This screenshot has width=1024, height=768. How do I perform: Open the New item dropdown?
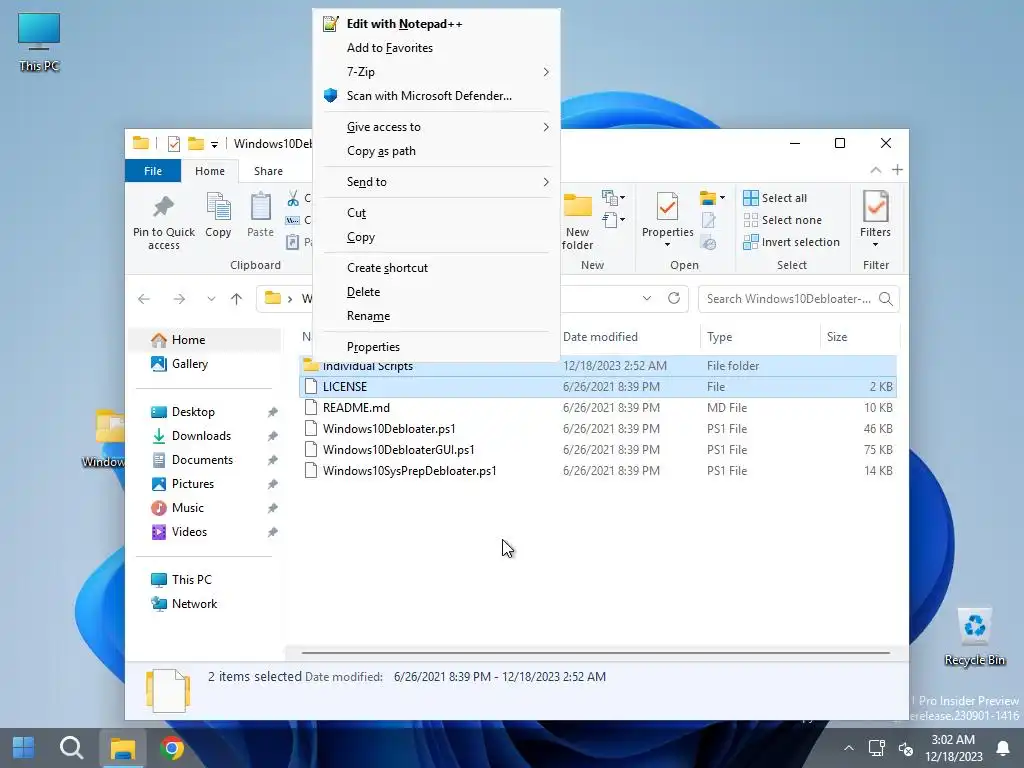pyautogui.click(x=613, y=197)
